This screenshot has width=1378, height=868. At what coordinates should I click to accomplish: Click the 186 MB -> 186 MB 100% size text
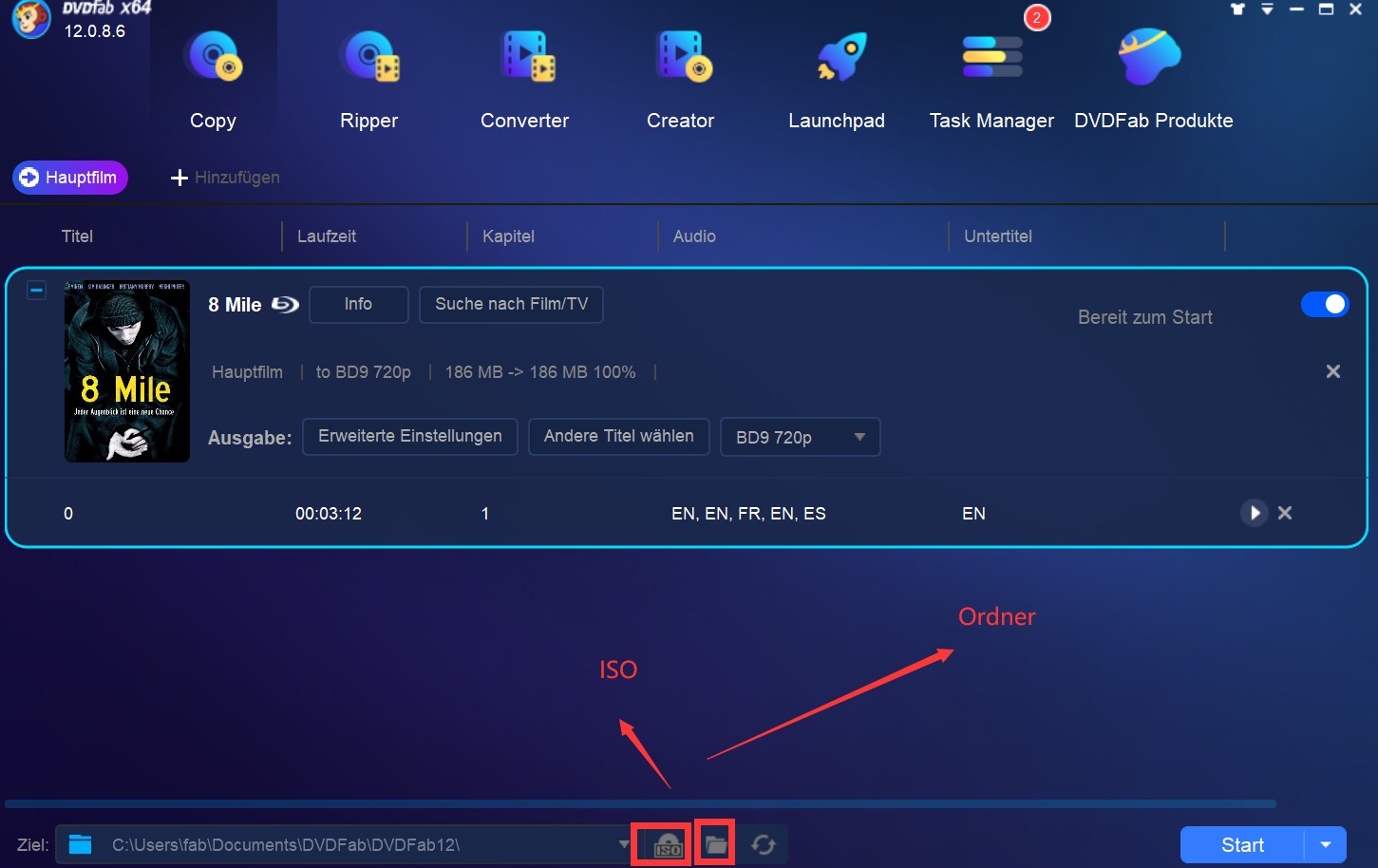click(x=540, y=372)
